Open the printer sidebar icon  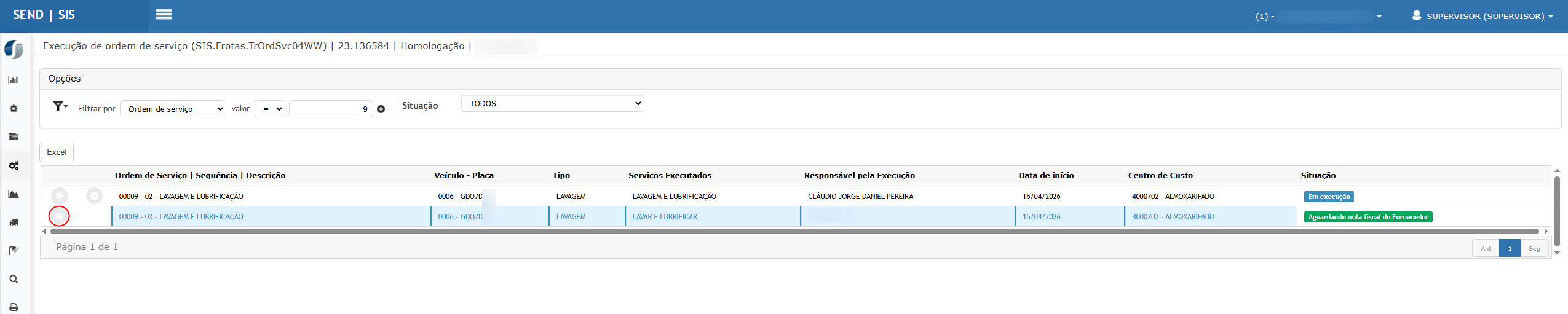pyautogui.click(x=14, y=307)
